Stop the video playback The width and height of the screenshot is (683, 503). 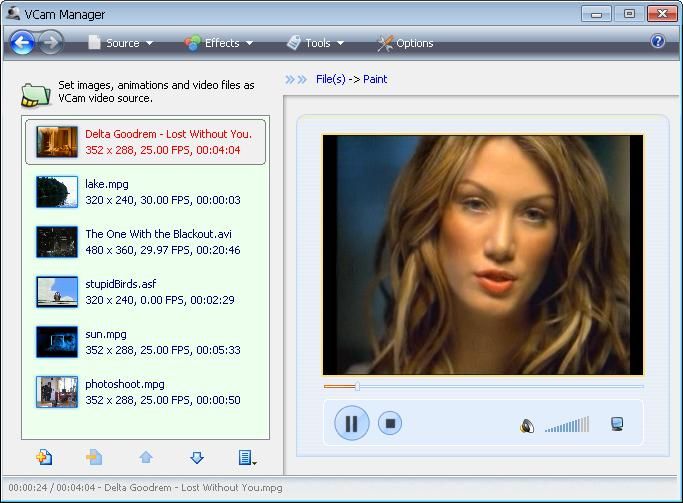pos(390,423)
